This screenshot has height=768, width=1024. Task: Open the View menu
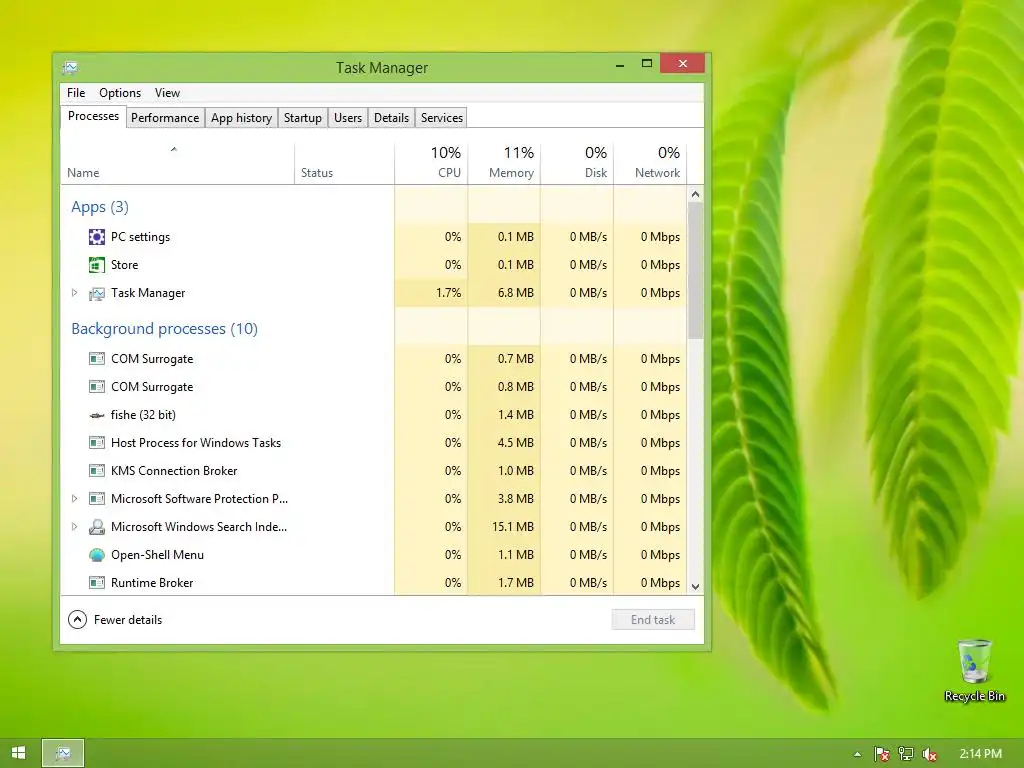(x=167, y=93)
